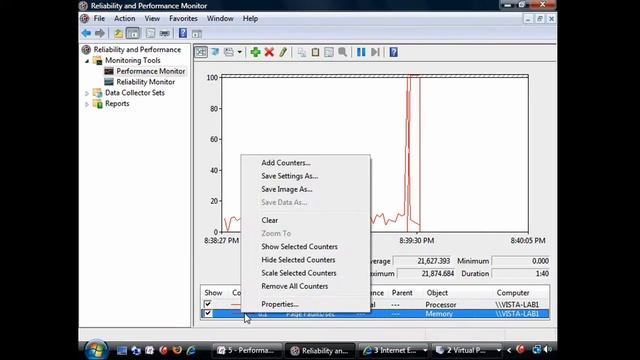Open the Favorites menu
This screenshot has width=640, height=360.
click(183, 18)
